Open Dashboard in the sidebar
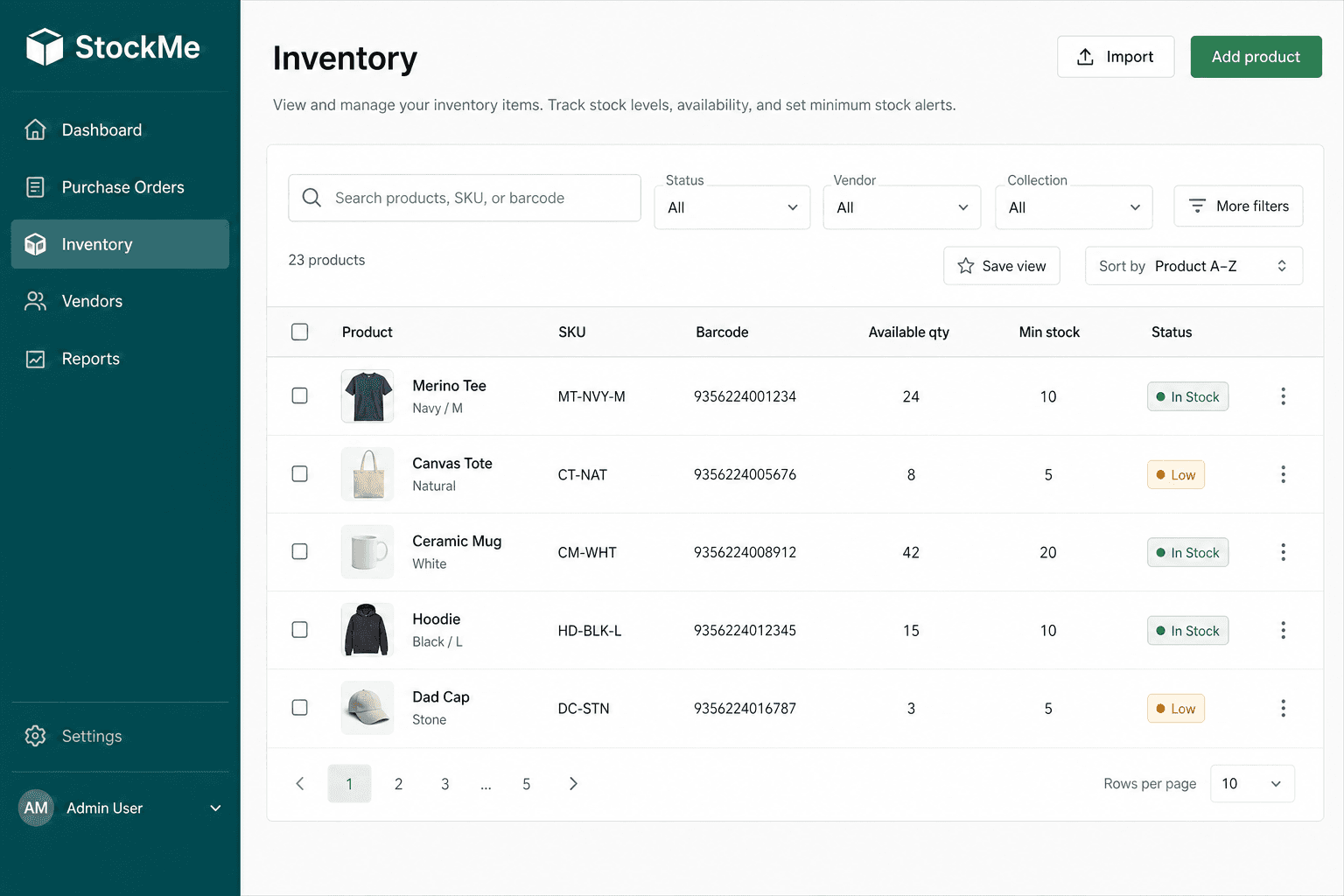Screen dimensions: 1344x896 point(120,129)
